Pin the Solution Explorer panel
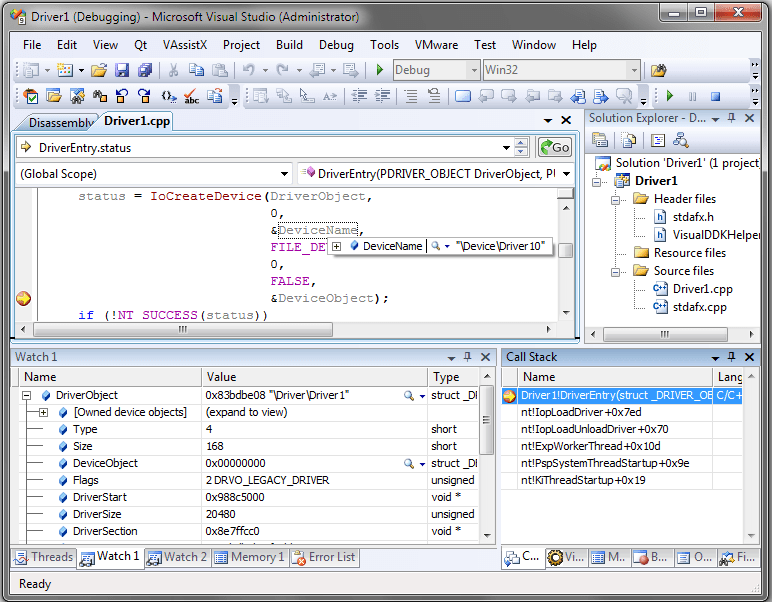Viewport: 772px width, 602px height. coord(732,118)
